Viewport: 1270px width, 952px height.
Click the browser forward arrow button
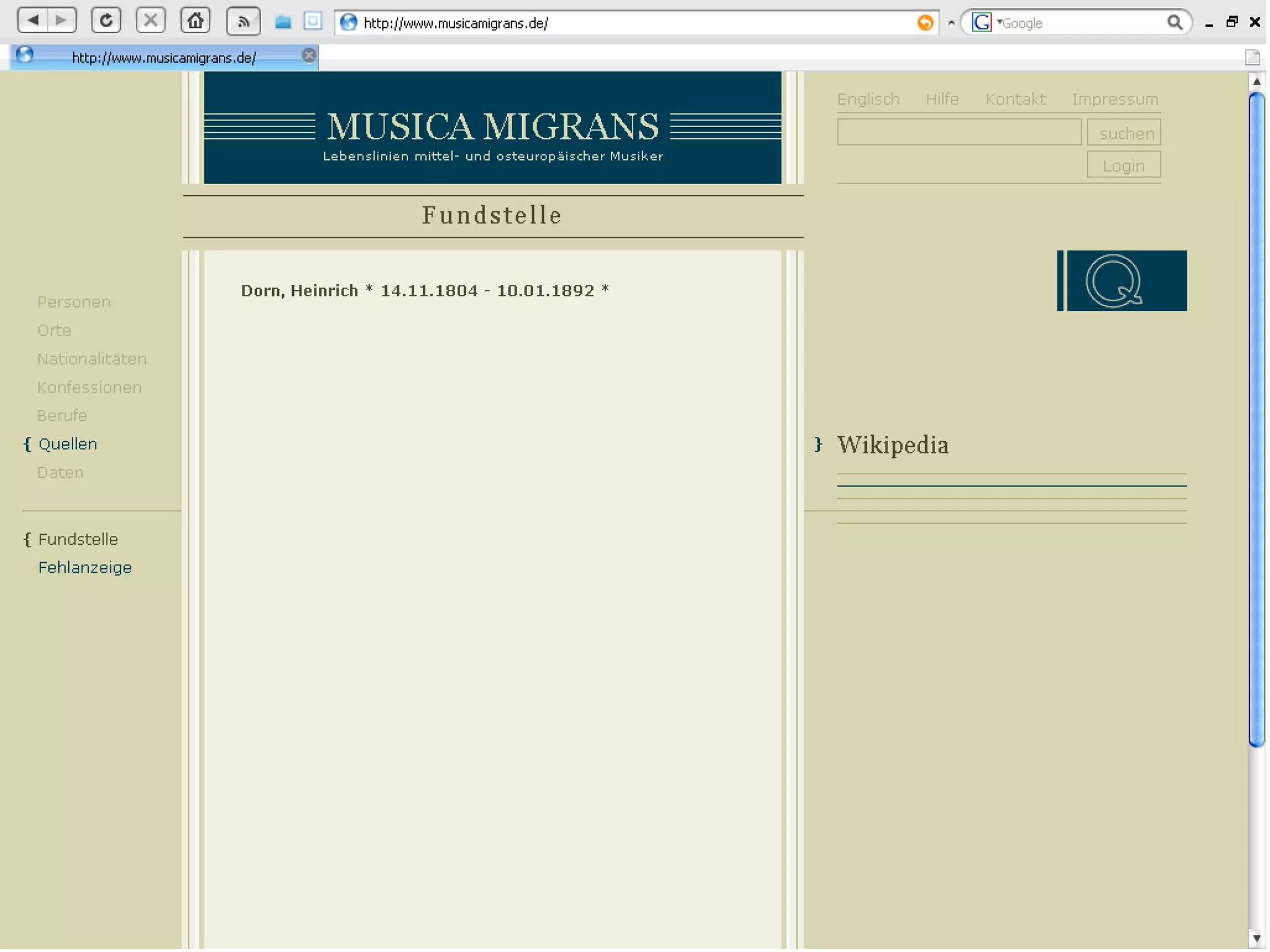tap(61, 20)
